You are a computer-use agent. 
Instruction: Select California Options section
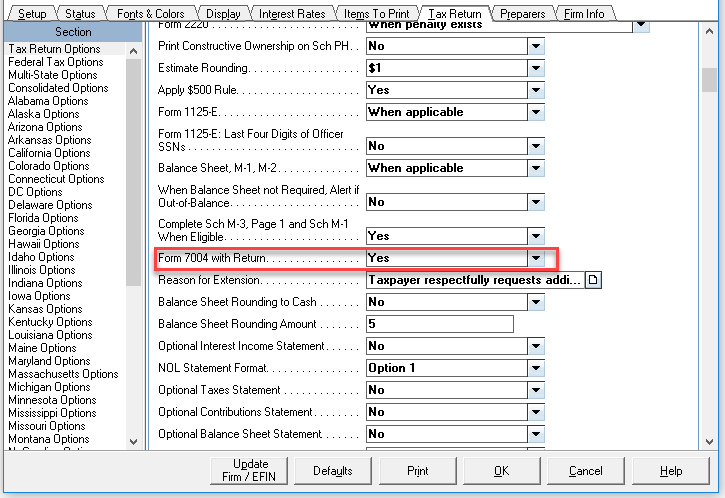point(49,153)
